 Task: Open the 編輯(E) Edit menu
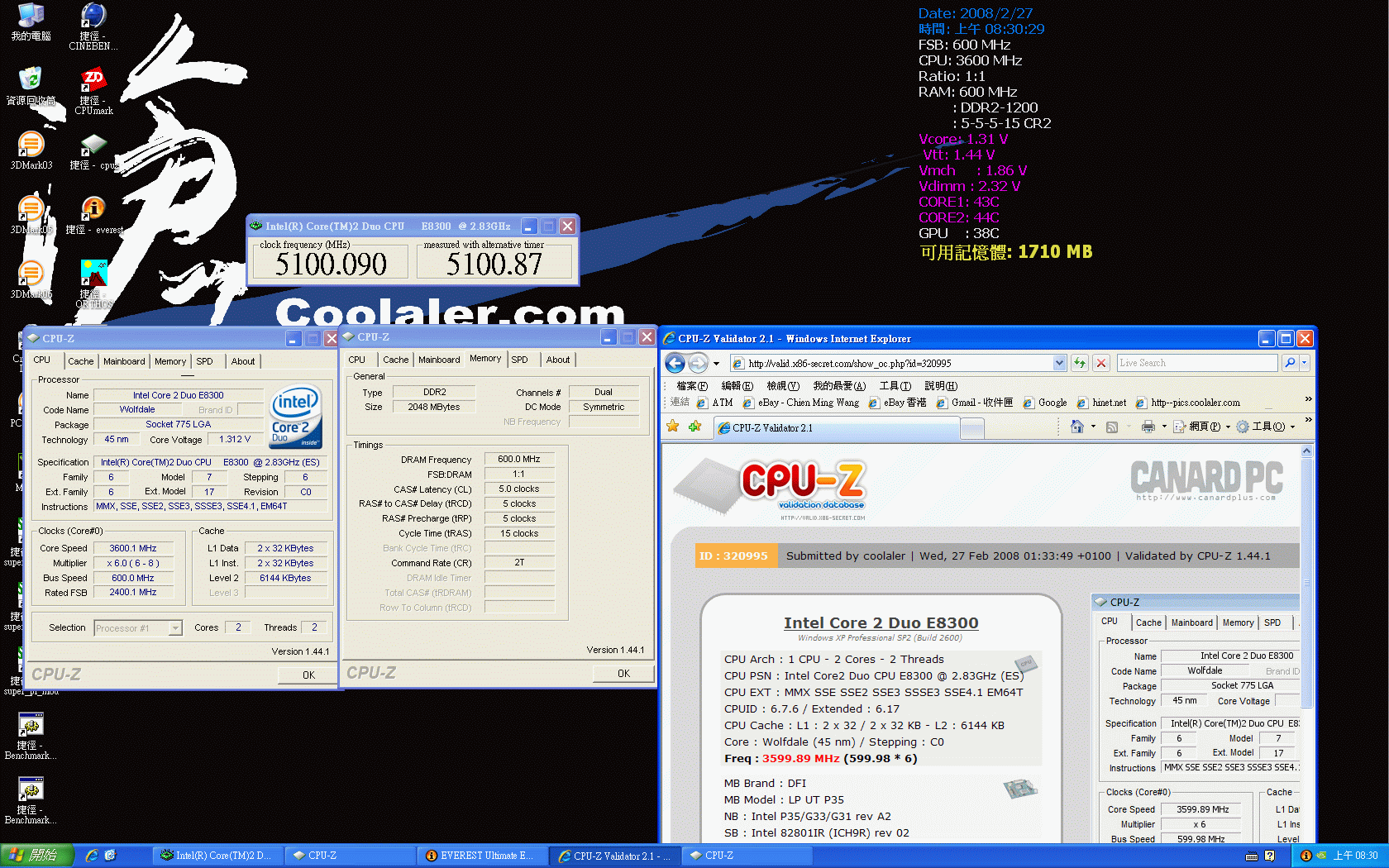tap(737, 386)
